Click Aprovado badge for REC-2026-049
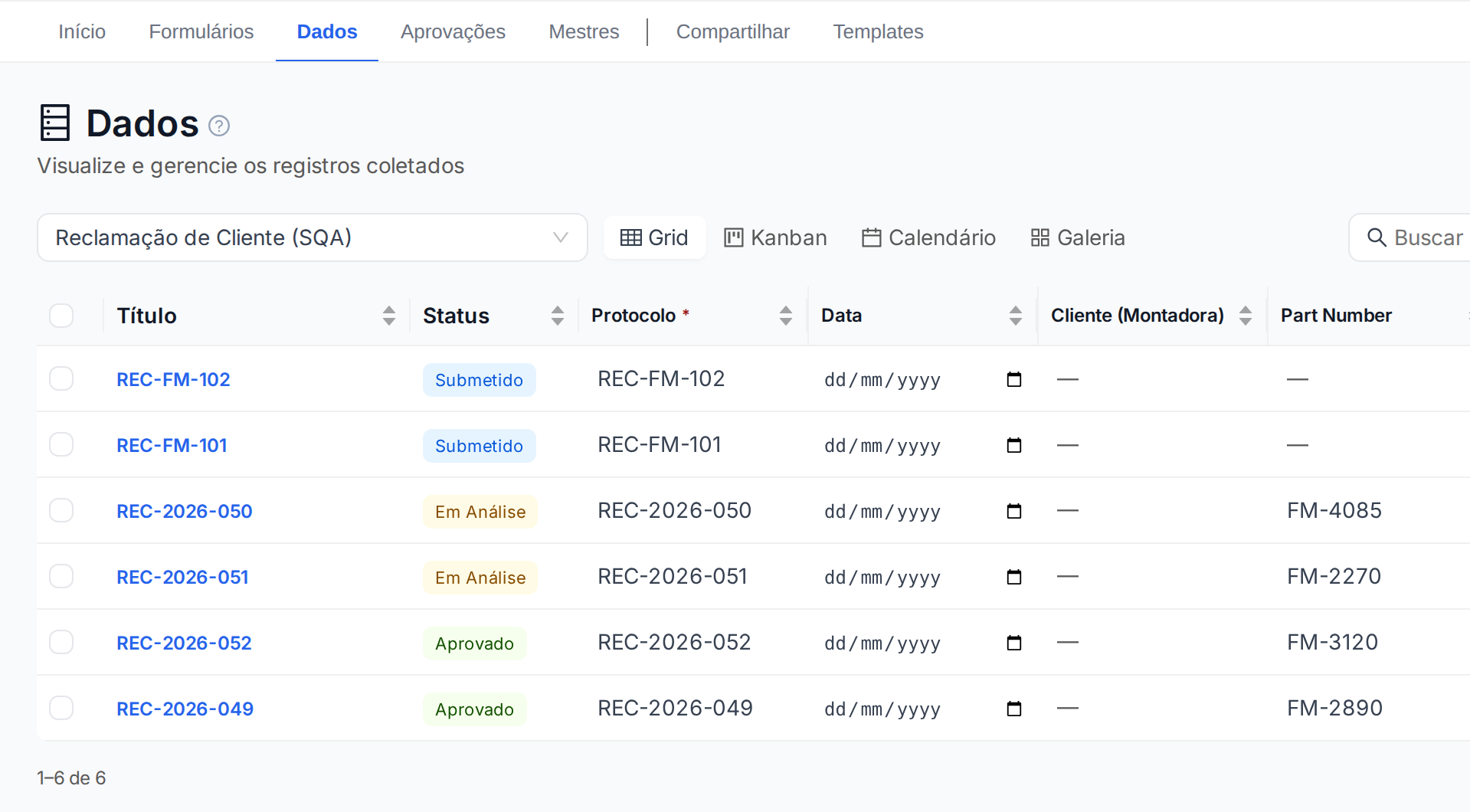This screenshot has width=1470, height=812. point(475,709)
